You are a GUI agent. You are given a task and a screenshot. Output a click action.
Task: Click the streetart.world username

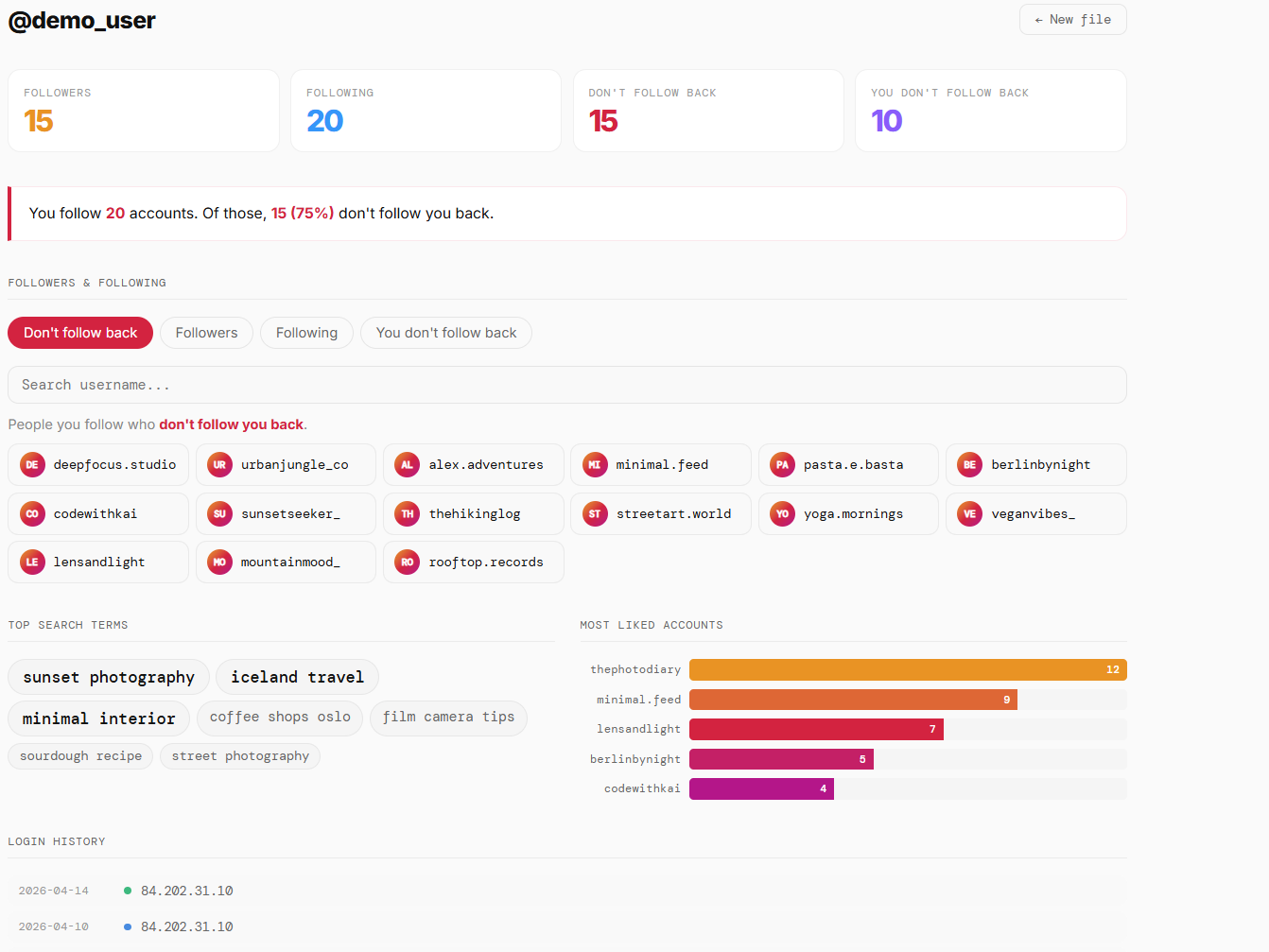[x=673, y=513]
